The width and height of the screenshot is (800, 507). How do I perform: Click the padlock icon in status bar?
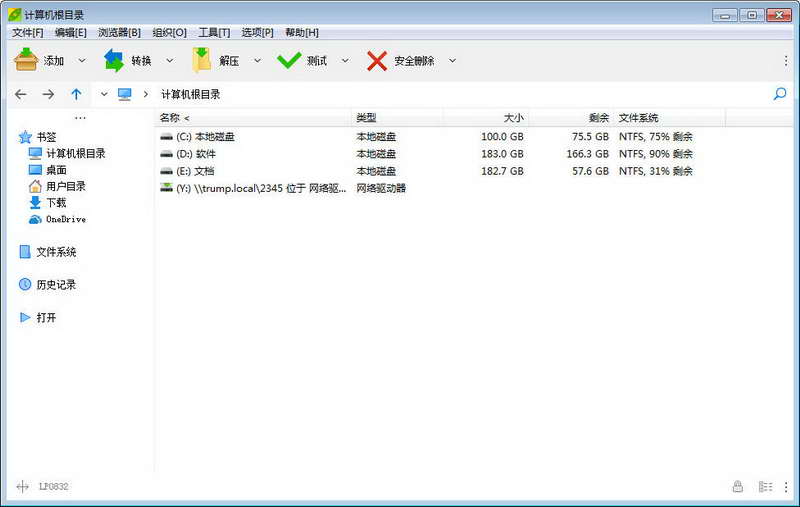738,486
